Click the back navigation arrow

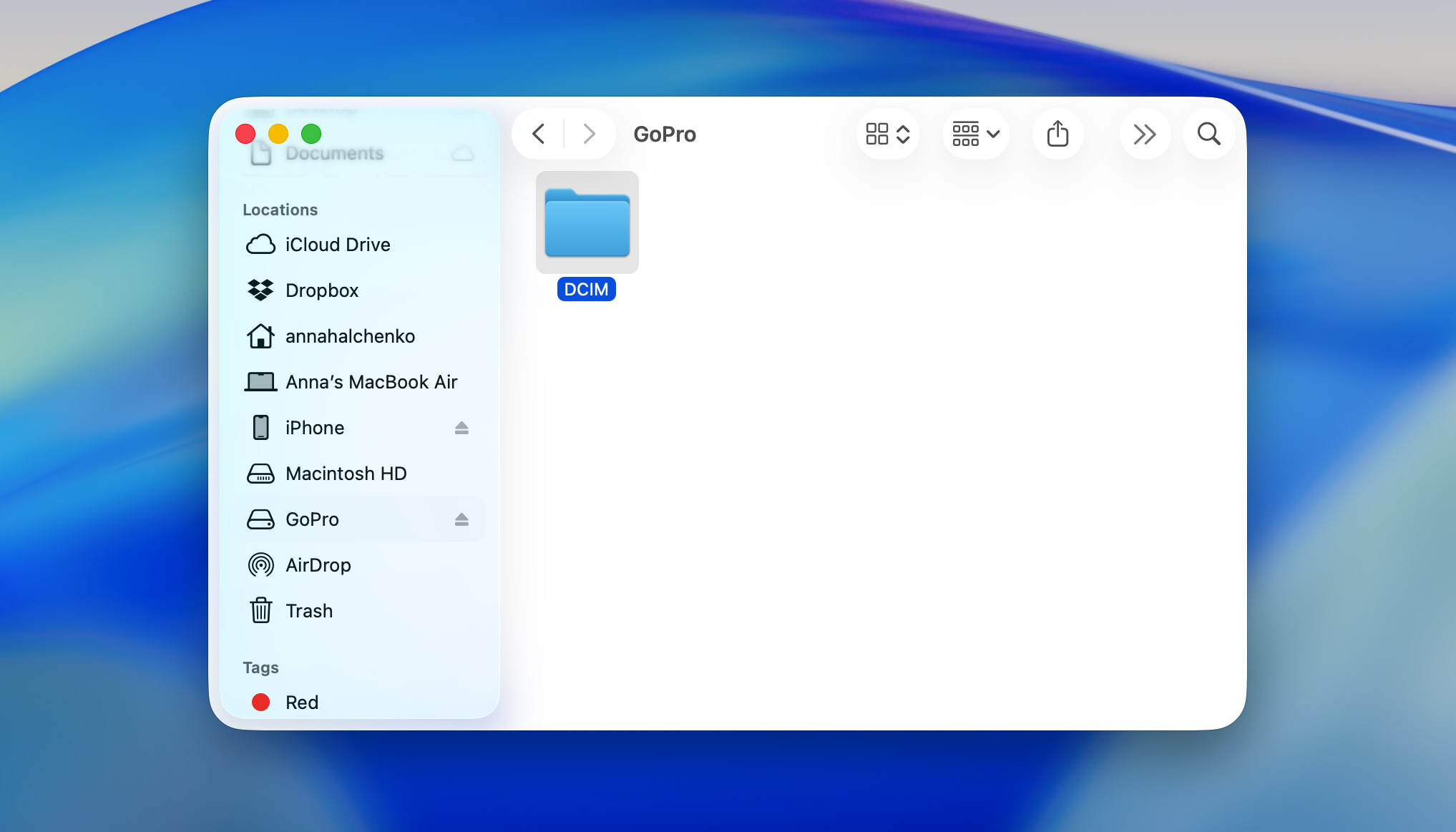[539, 134]
